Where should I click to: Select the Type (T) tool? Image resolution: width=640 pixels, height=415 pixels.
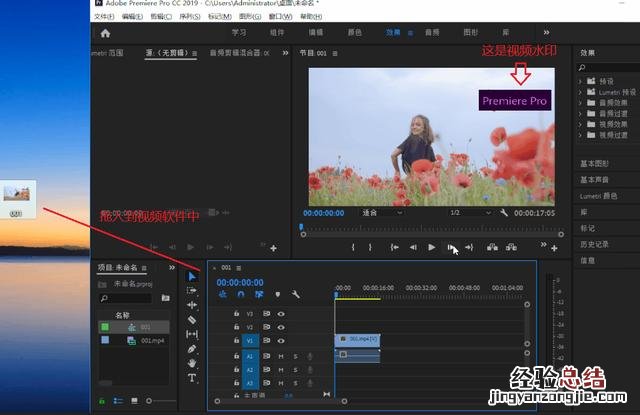[192, 378]
